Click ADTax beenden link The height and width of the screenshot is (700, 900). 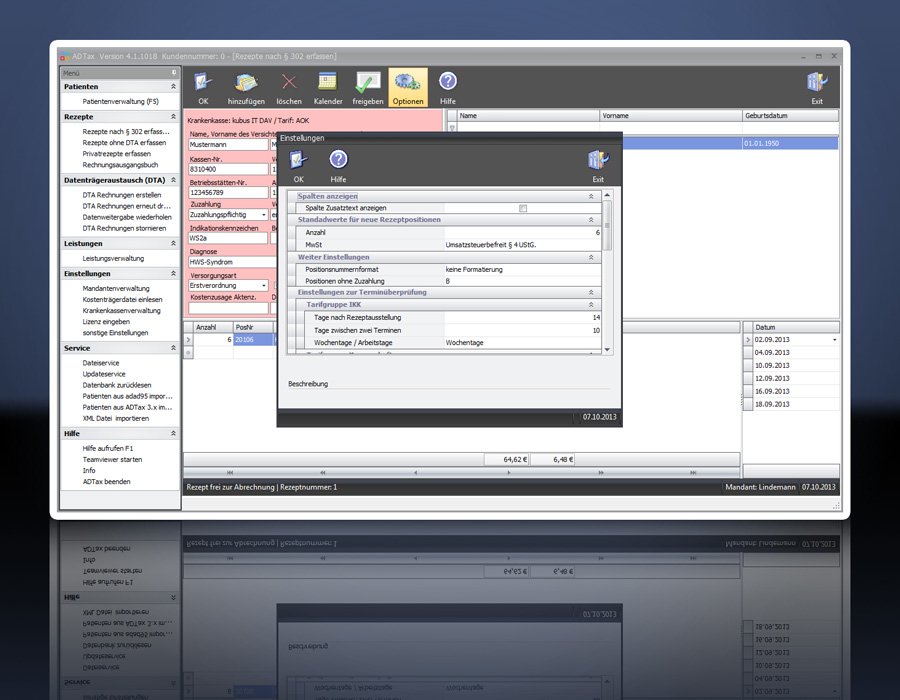click(107, 482)
